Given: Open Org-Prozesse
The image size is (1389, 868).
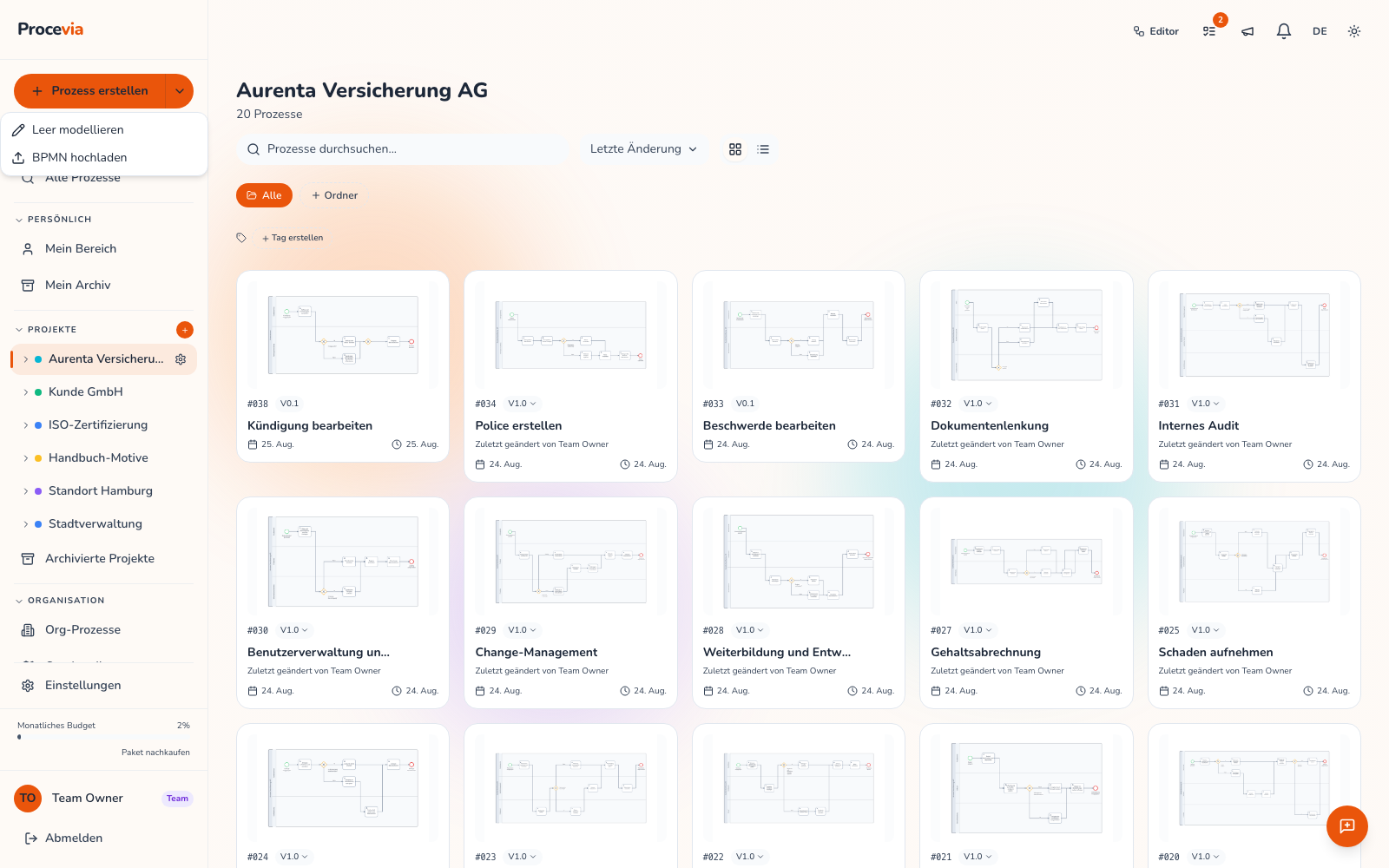Looking at the screenshot, I should point(103,630).
